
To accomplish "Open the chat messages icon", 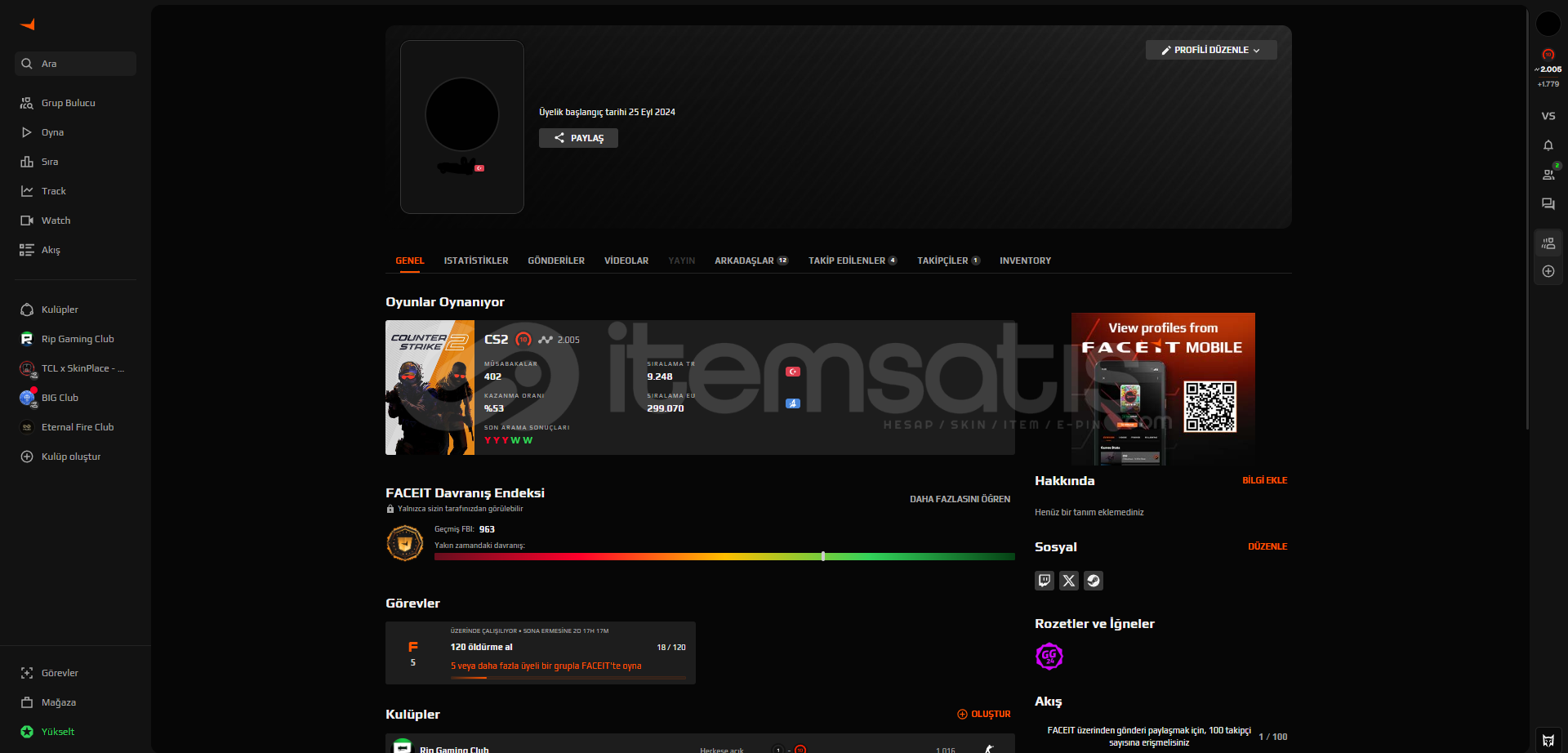I will [x=1548, y=204].
